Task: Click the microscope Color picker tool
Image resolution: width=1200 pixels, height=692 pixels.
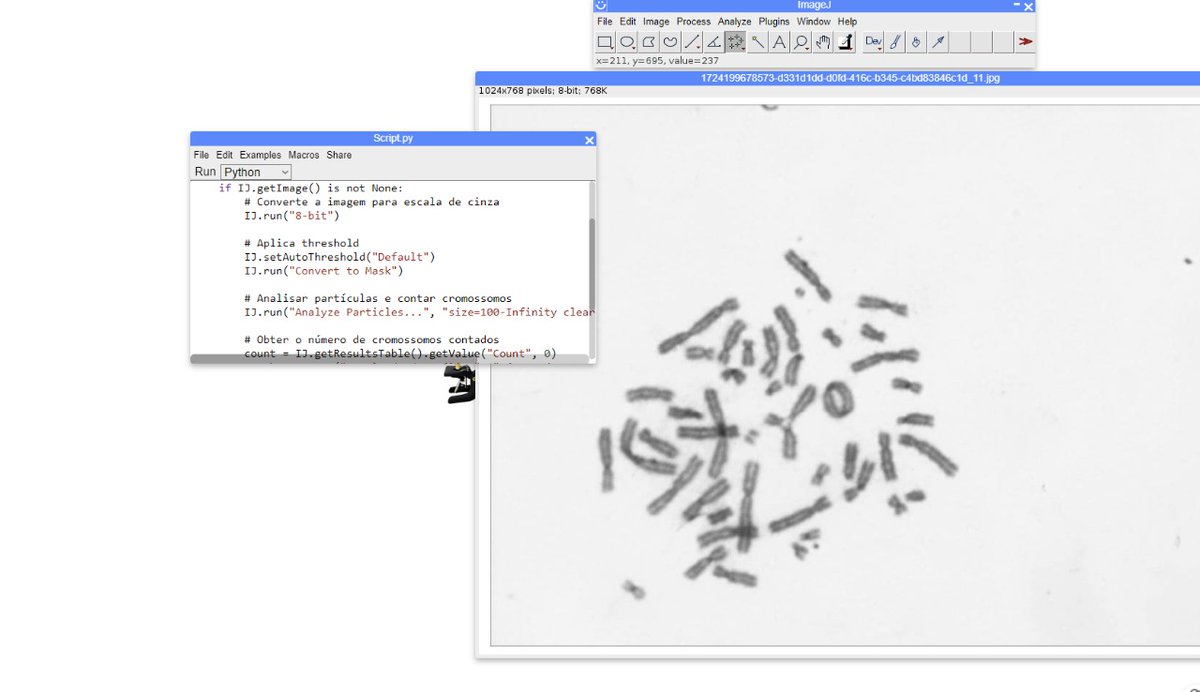Action: [845, 42]
